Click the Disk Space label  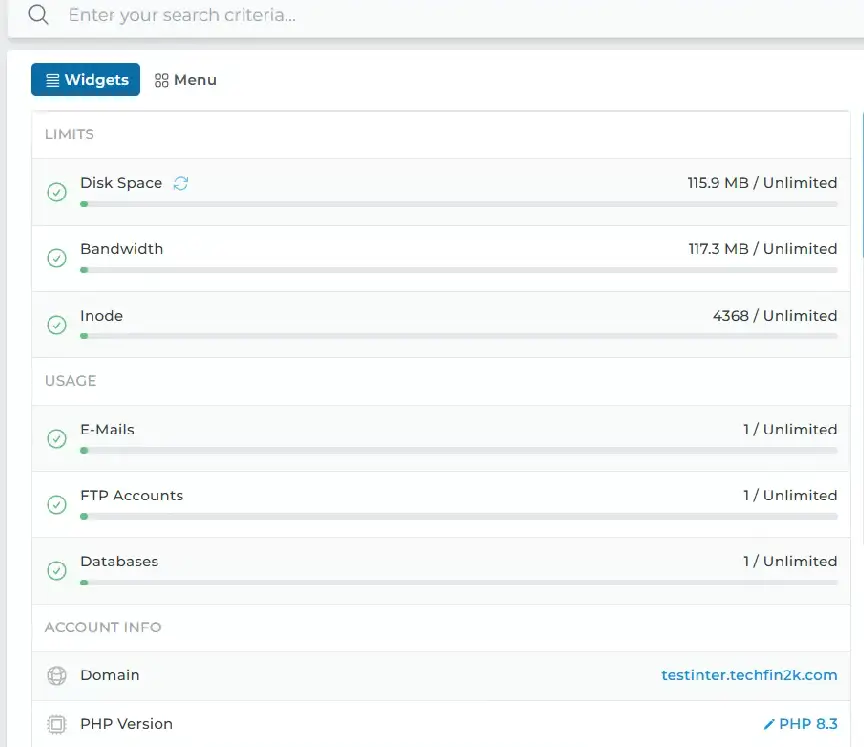coord(121,183)
